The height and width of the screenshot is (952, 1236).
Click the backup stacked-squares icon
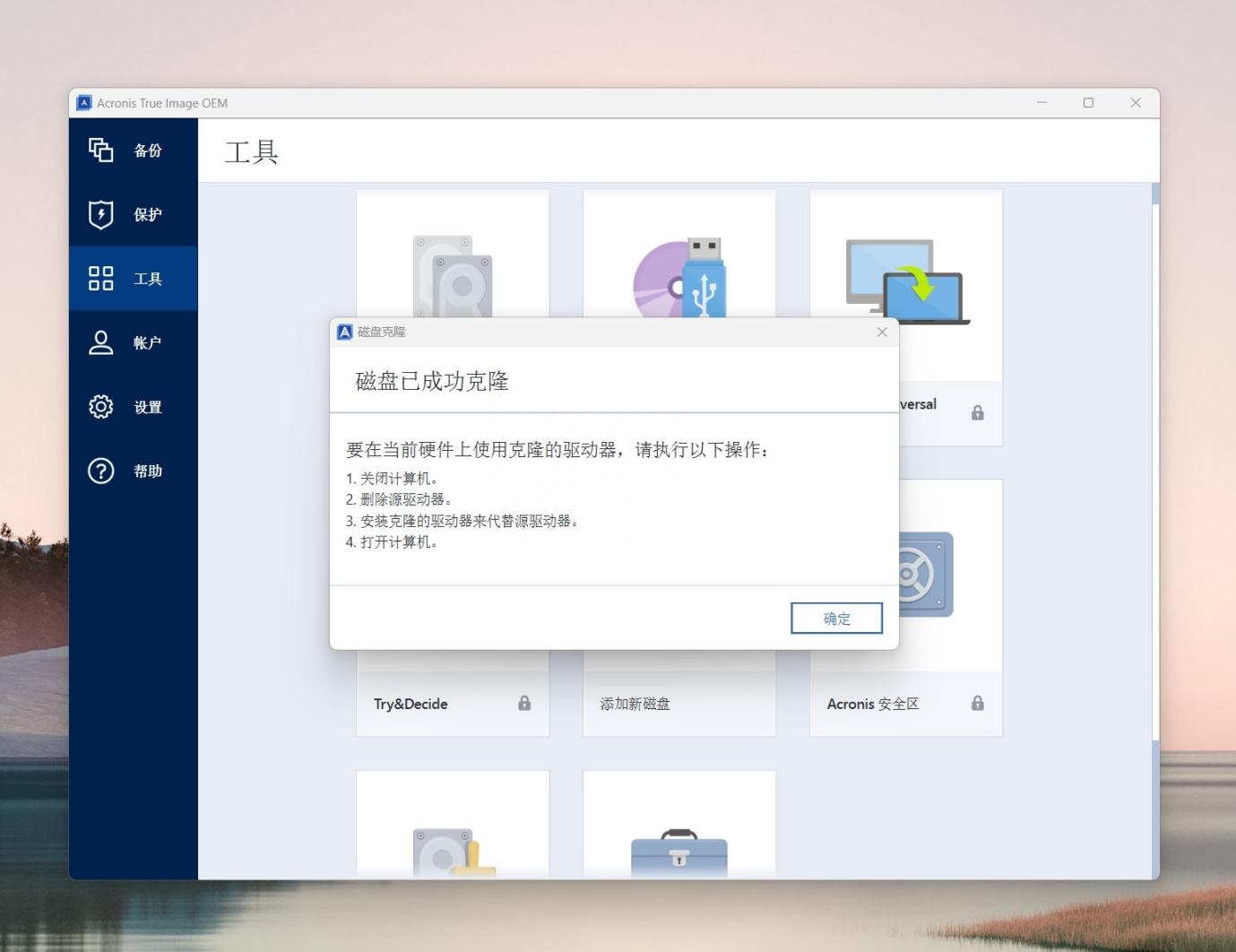pos(101,150)
